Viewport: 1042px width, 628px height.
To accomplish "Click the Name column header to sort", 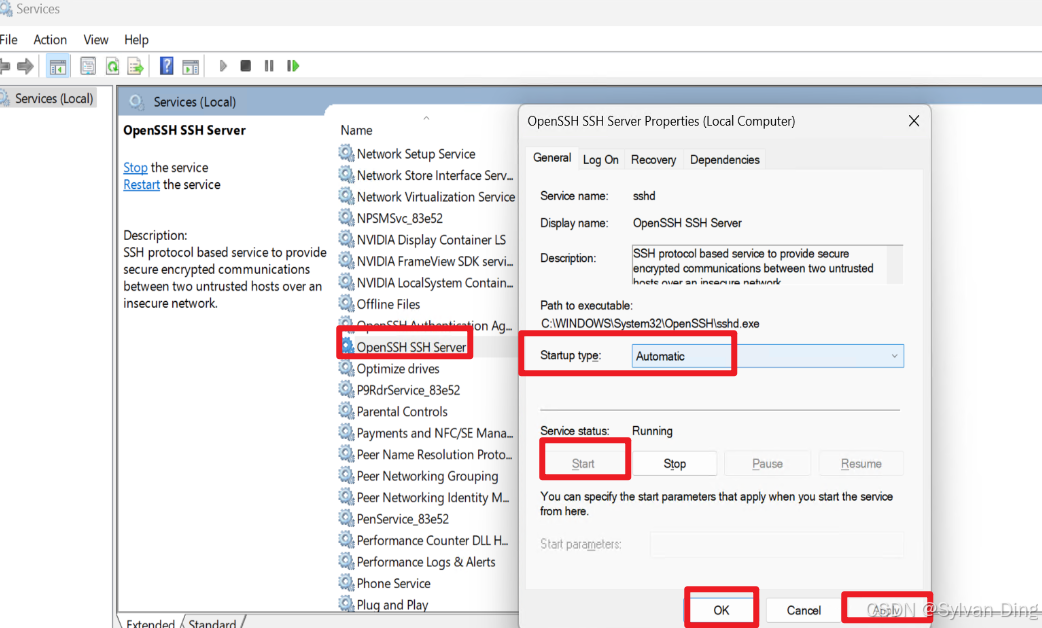I will (x=356, y=130).
